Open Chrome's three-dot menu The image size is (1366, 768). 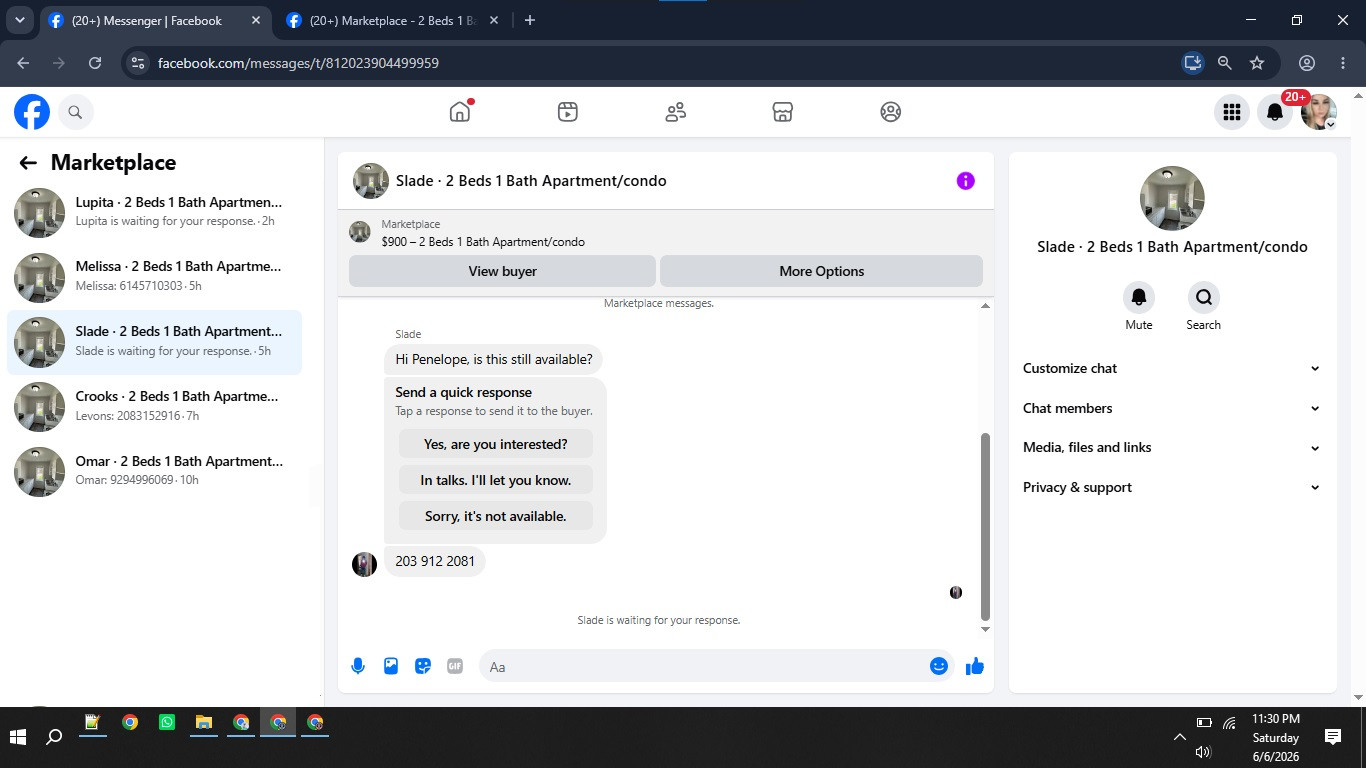(x=1343, y=63)
